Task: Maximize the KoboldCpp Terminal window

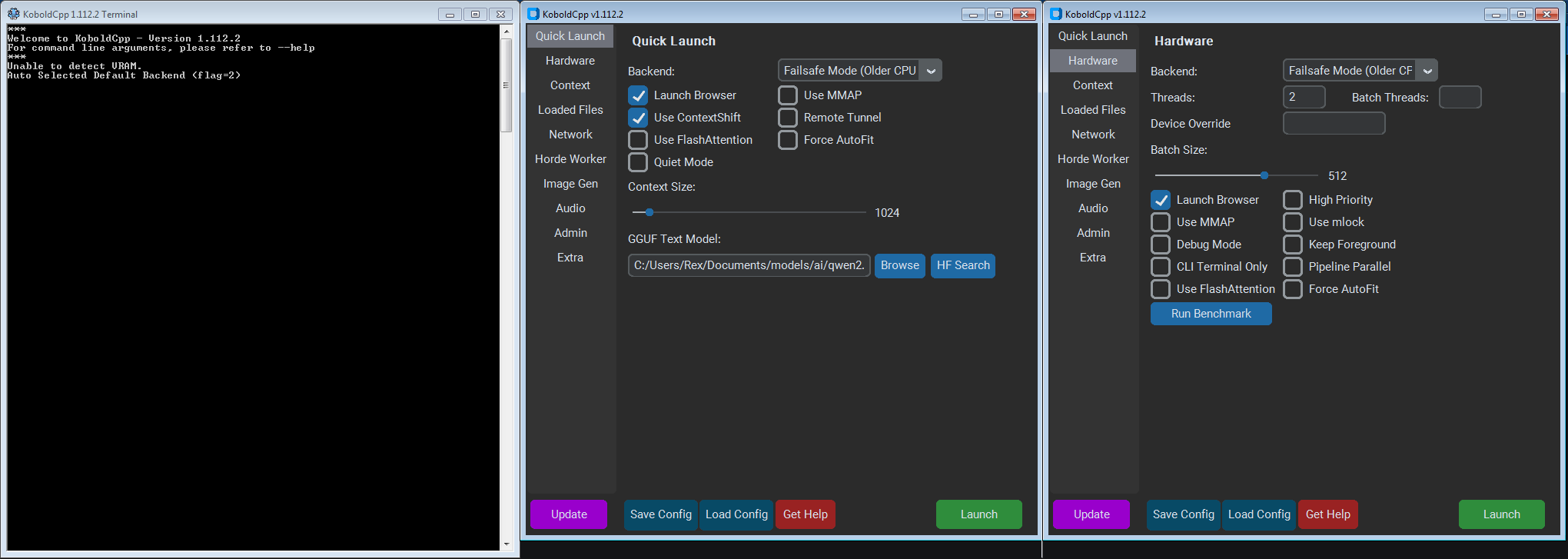Action: pyautogui.click(x=476, y=14)
